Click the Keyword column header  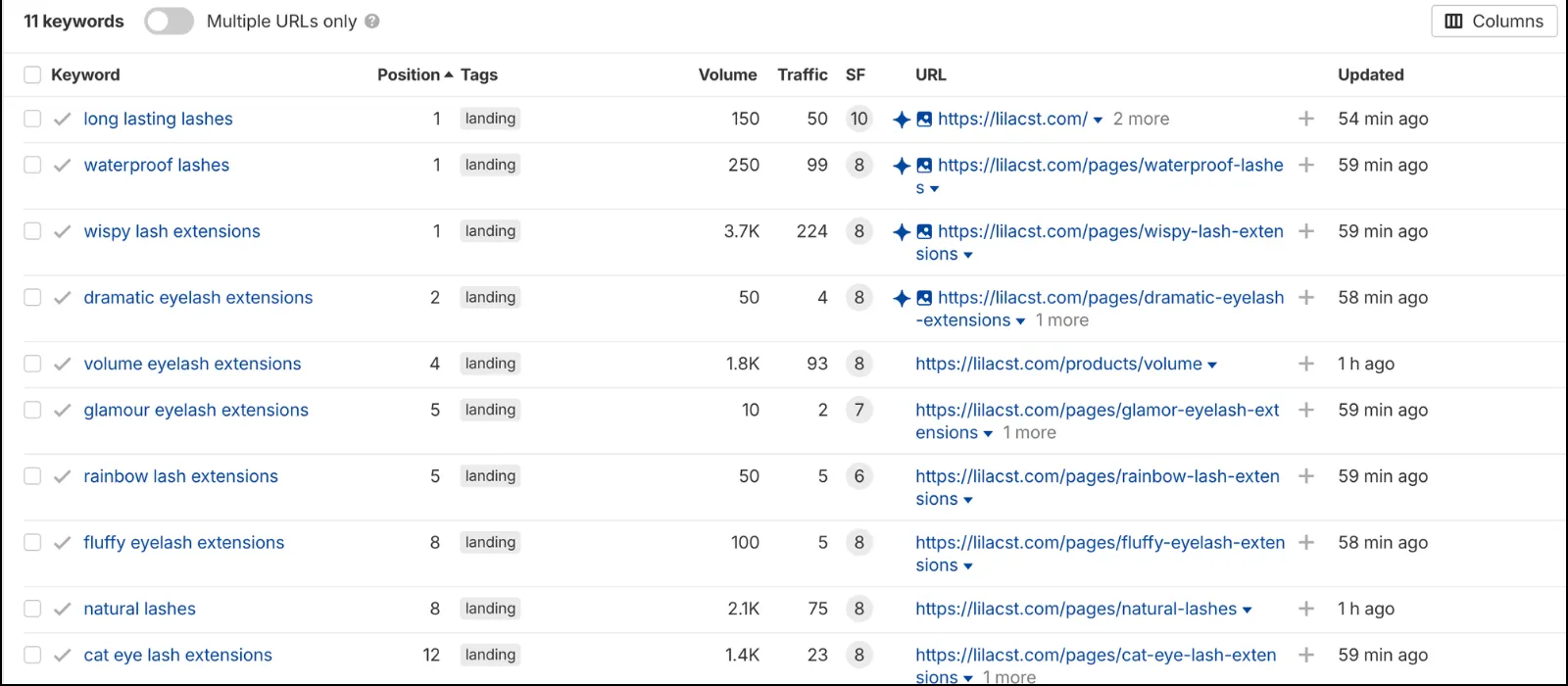click(85, 74)
